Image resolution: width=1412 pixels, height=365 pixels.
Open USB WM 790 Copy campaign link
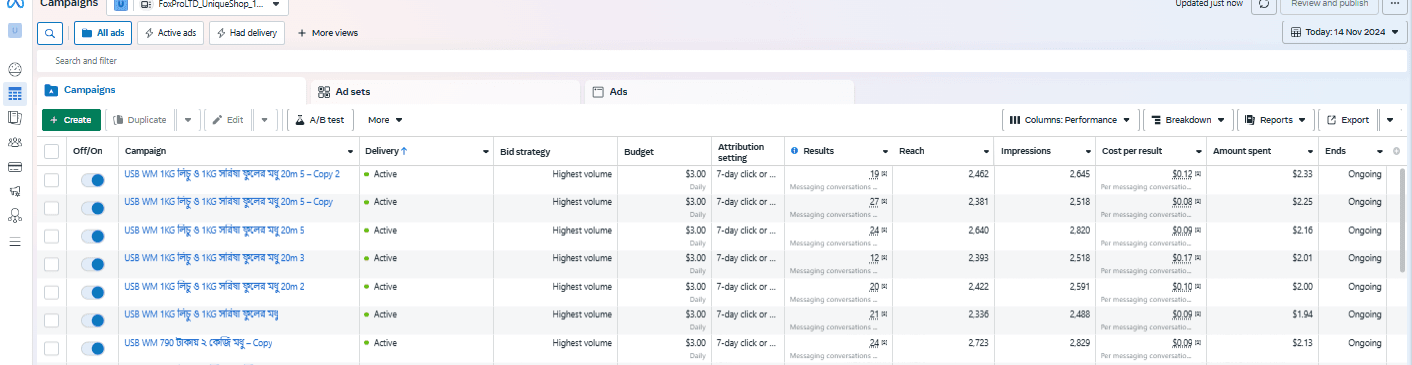coord(198,343)
